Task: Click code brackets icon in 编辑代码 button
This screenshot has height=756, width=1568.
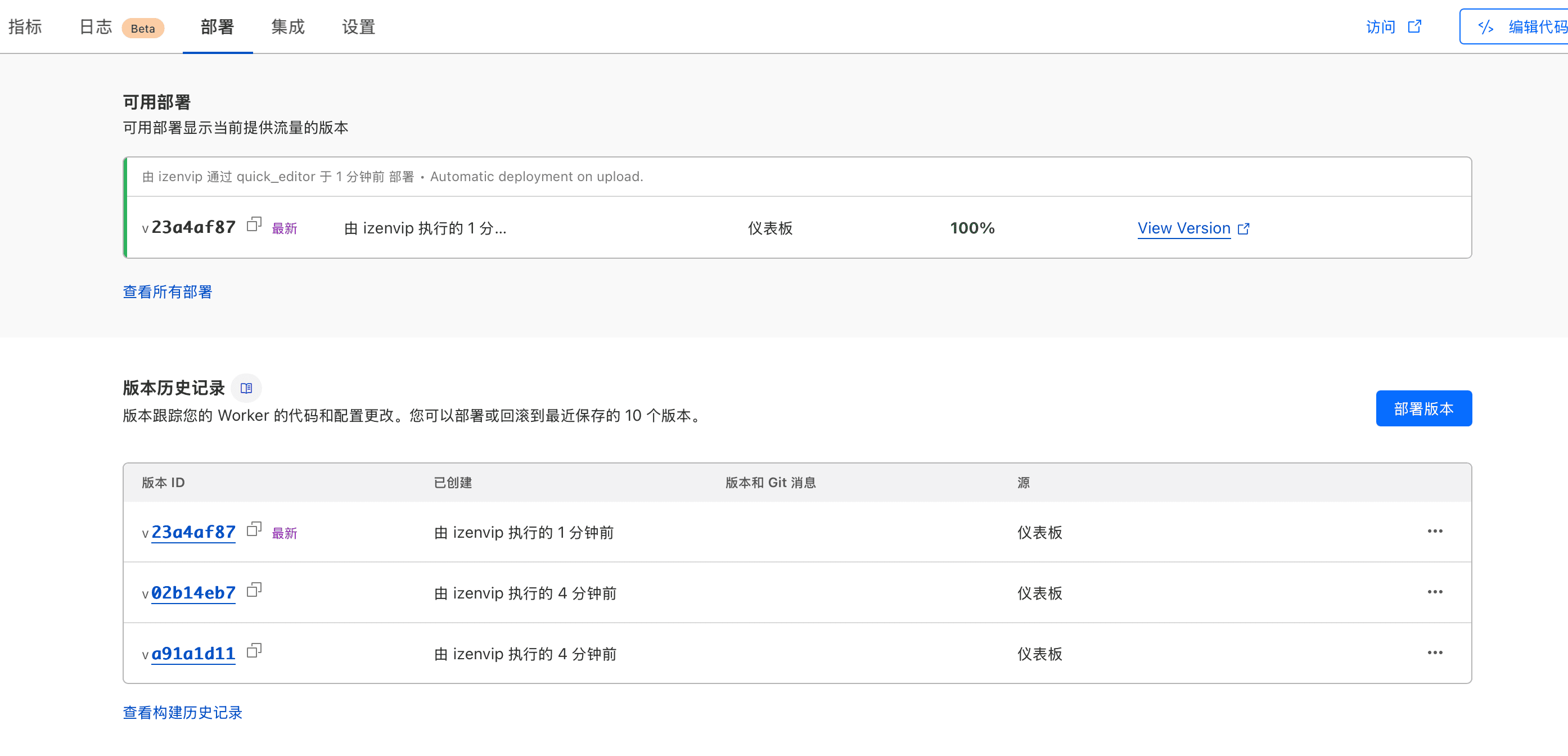Action: coord(1486,27)
